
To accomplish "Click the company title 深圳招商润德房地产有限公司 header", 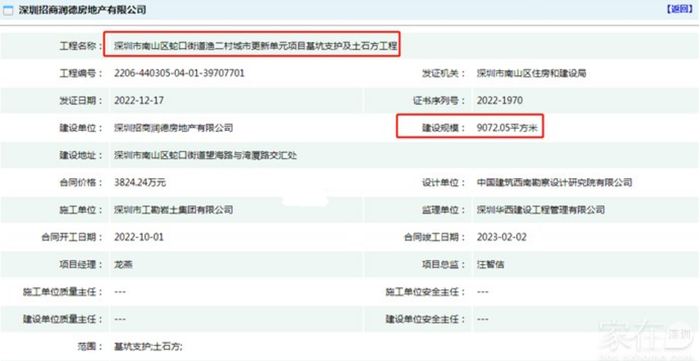I will pos(83,10).
